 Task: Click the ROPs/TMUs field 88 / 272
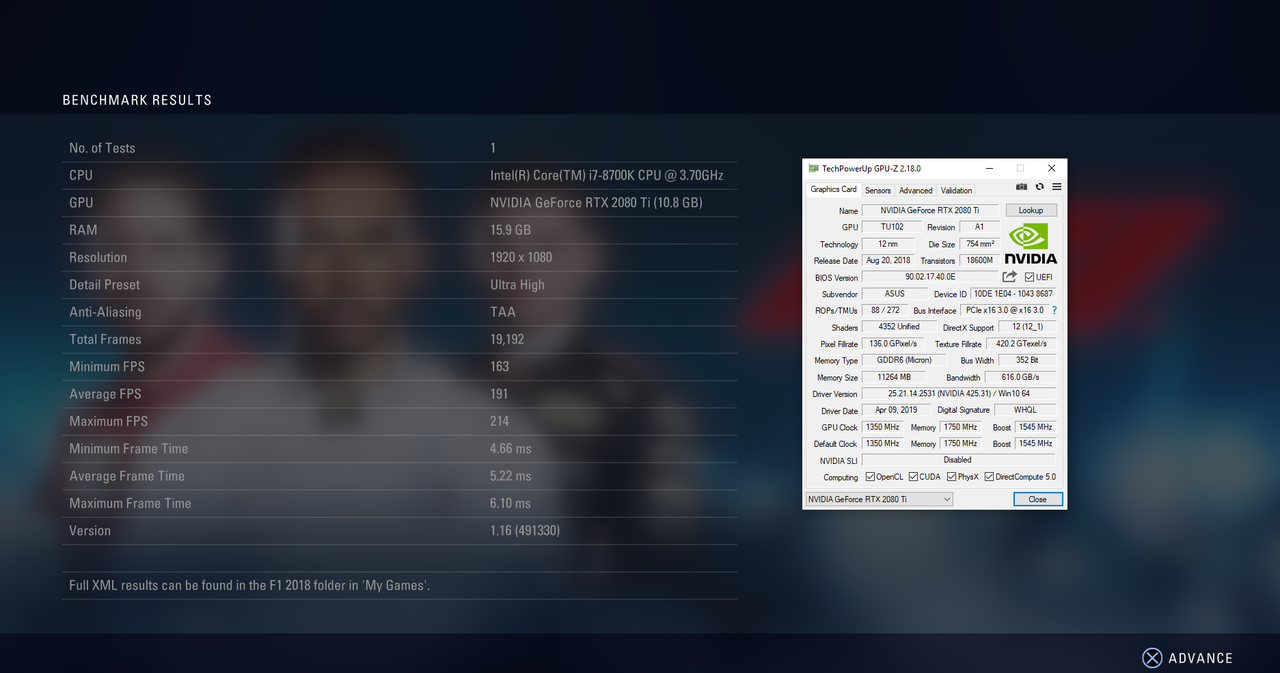tap(885, 310)
